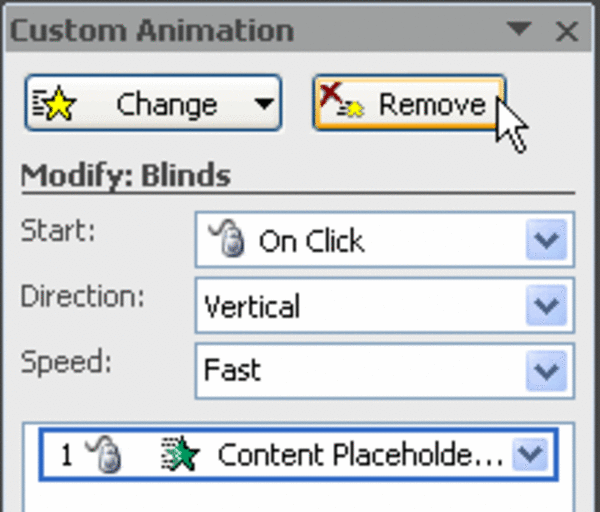This screenshot has width=600, height=512.
Task: Open the Custom Animation pane options arrow
Action: tap(521, 31)
